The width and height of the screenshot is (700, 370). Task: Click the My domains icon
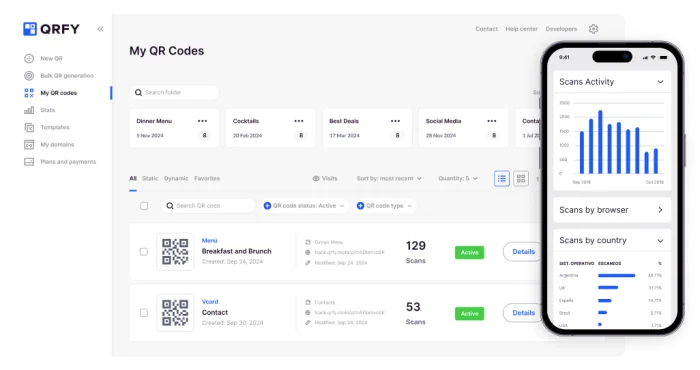tap(29, 145)
